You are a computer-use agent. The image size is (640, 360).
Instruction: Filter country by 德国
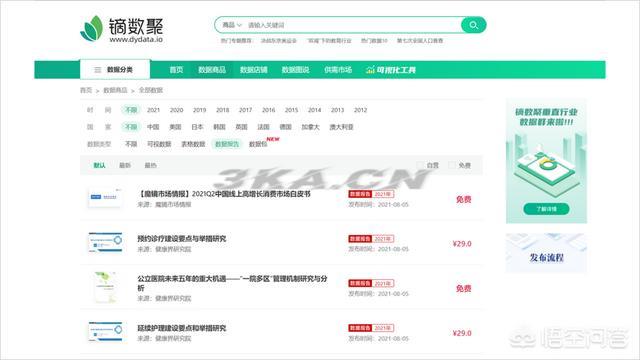click(285, 127)
